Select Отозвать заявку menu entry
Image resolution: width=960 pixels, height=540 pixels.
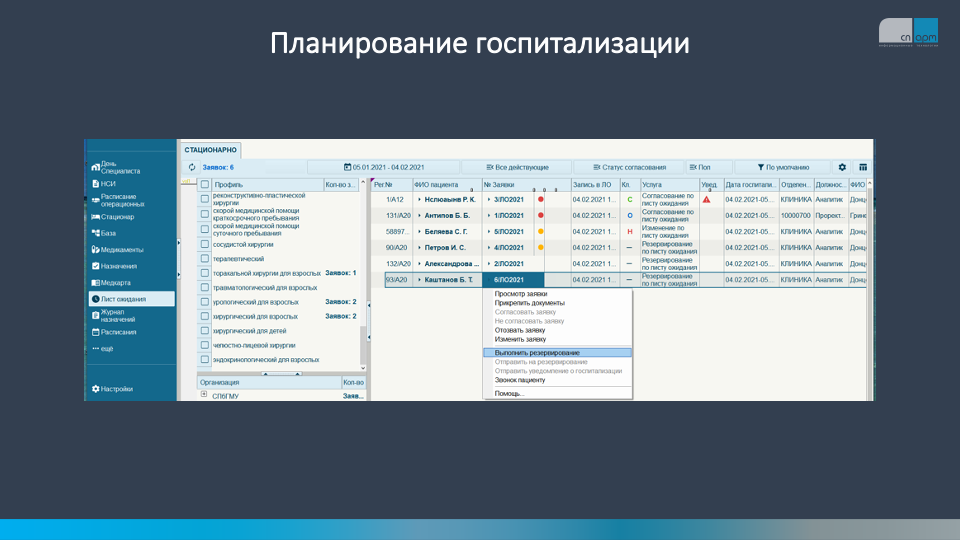(x=520, y=330)
